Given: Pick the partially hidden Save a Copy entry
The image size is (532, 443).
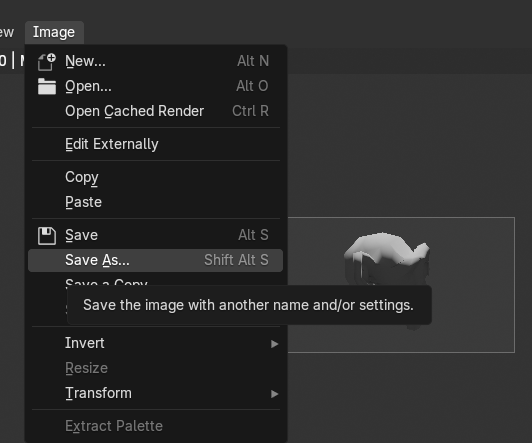Looking at the screenshot, I should point(107,282).
